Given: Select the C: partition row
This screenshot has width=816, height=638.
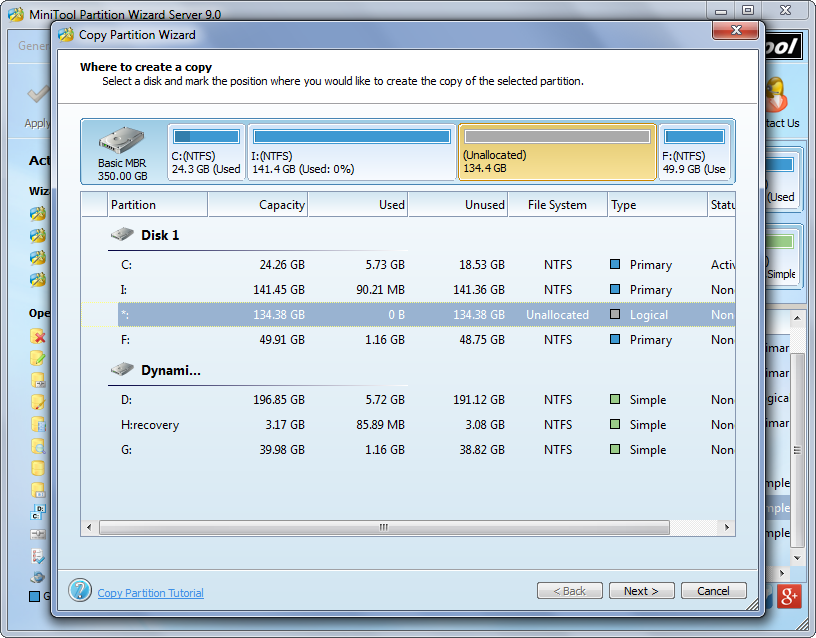Looking at the screenshot, I should pyautogui.click(x=408, y=265).
